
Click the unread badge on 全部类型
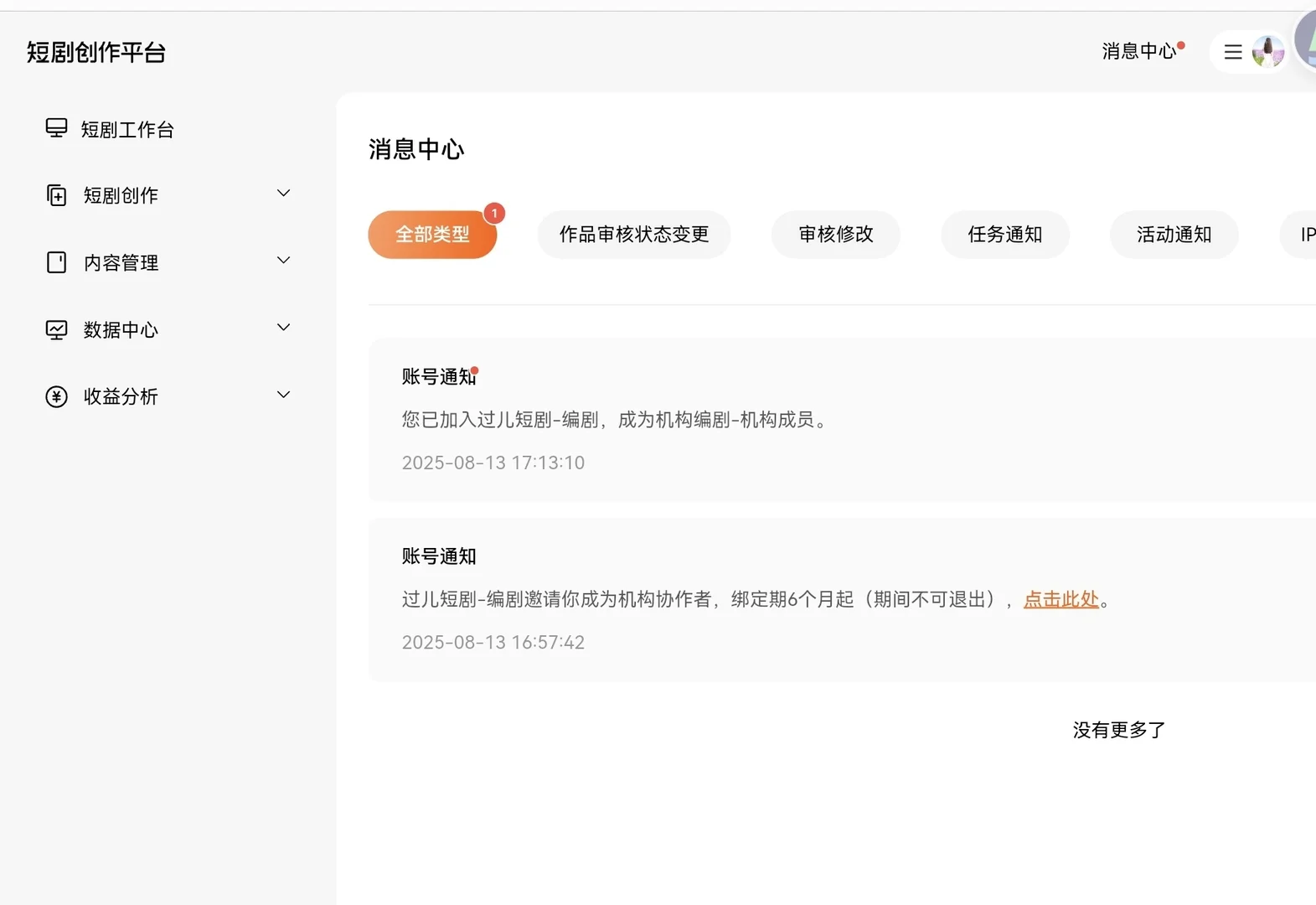click(x=494, y=214)
